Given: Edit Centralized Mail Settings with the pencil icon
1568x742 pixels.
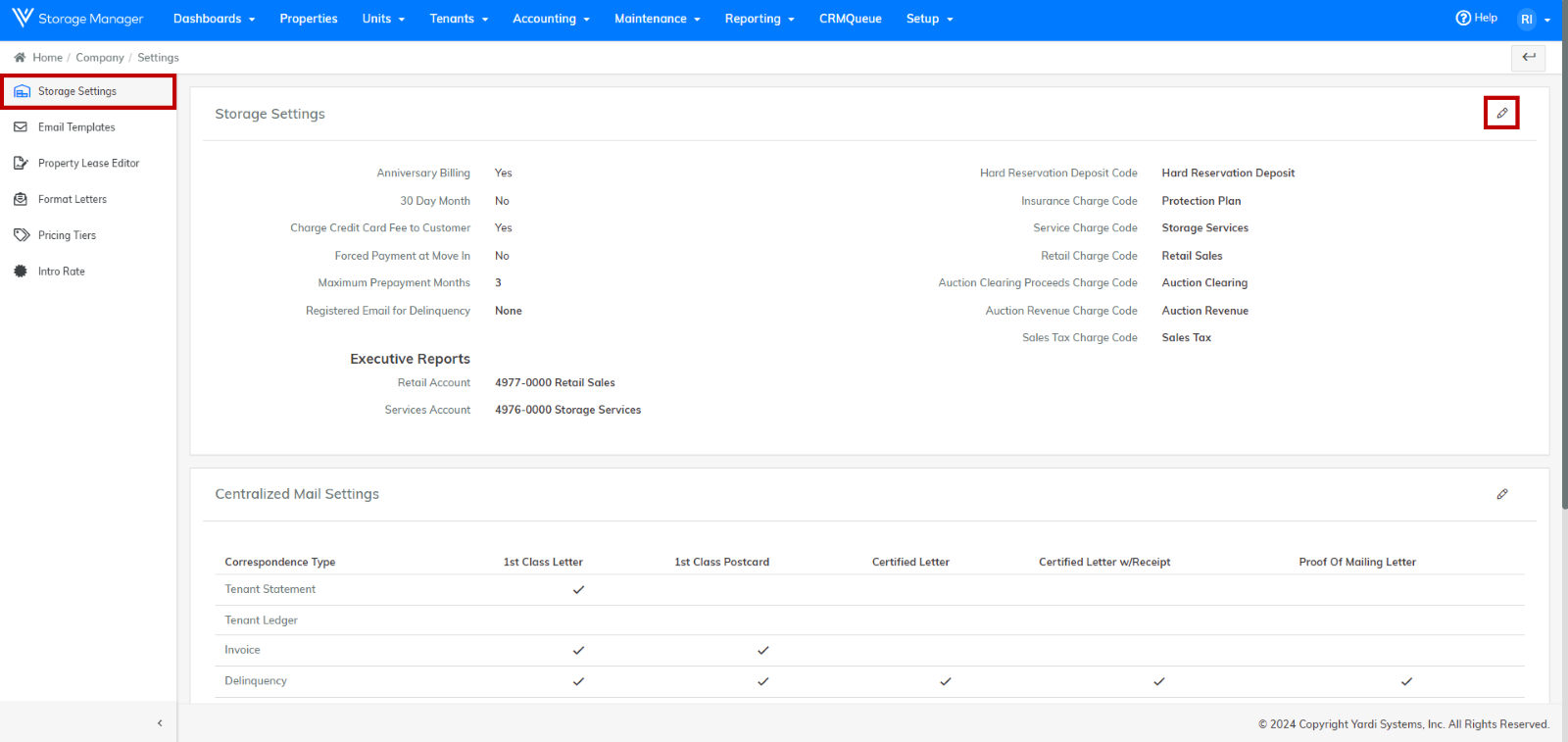Looking at the screenshot, I should point(1501,494).
